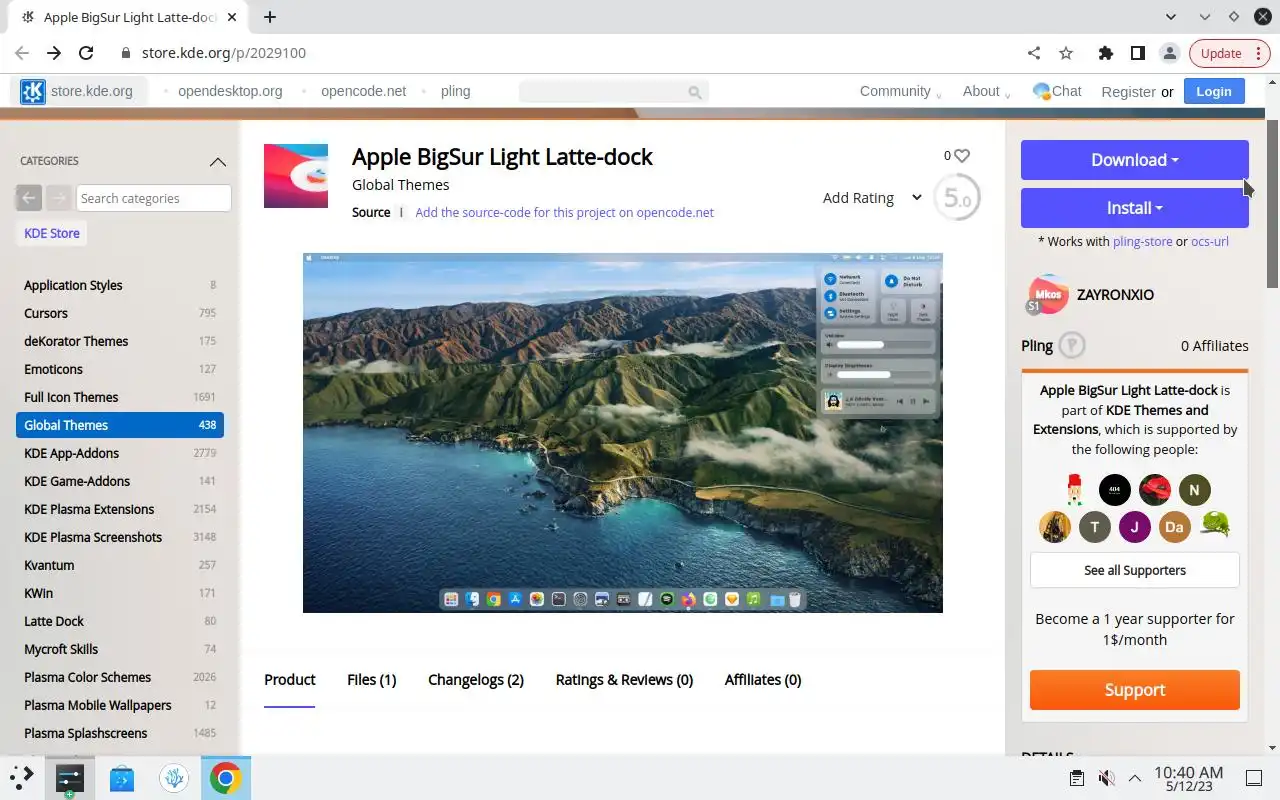This screenshot has height=800, width=1280.
Task: Open System Settings taskbar icon
Action: click(69, 778)
